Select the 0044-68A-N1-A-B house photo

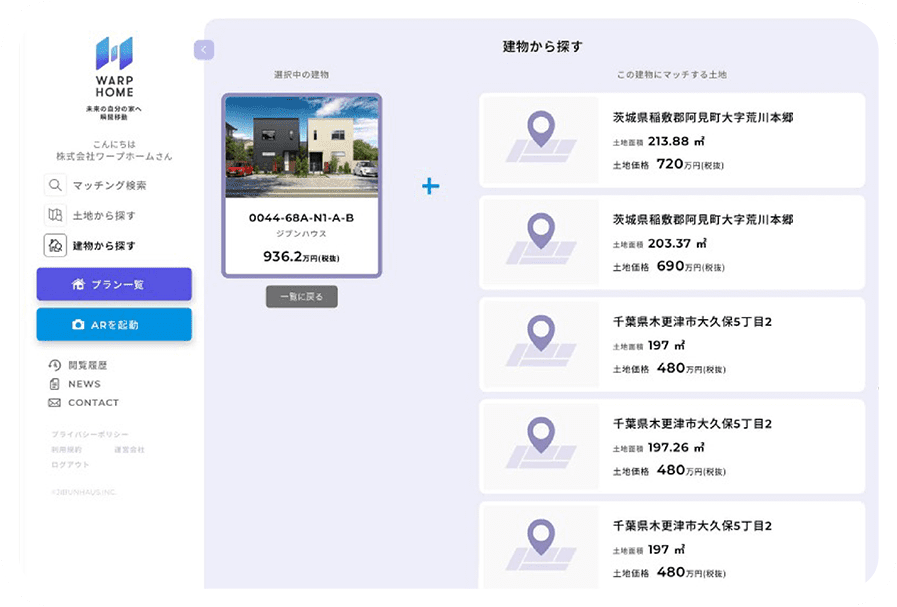click(x=301, y=149)
